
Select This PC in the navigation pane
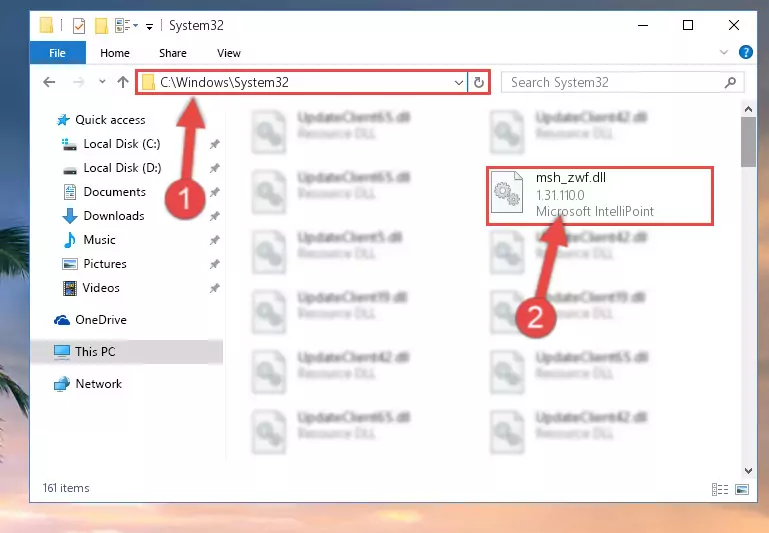click(x=127, y=352)
